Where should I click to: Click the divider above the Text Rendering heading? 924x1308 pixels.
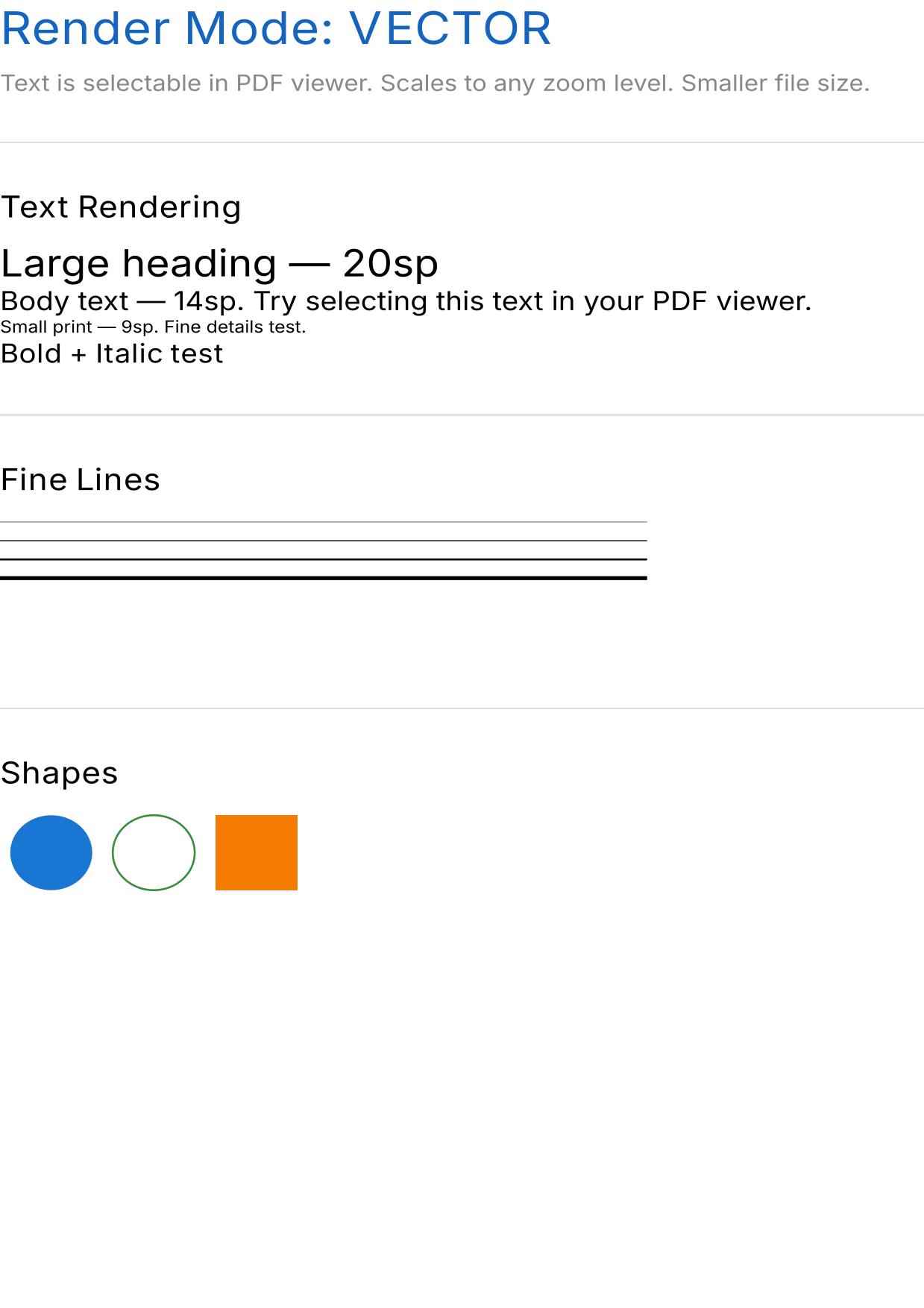(x=462, y=142)
